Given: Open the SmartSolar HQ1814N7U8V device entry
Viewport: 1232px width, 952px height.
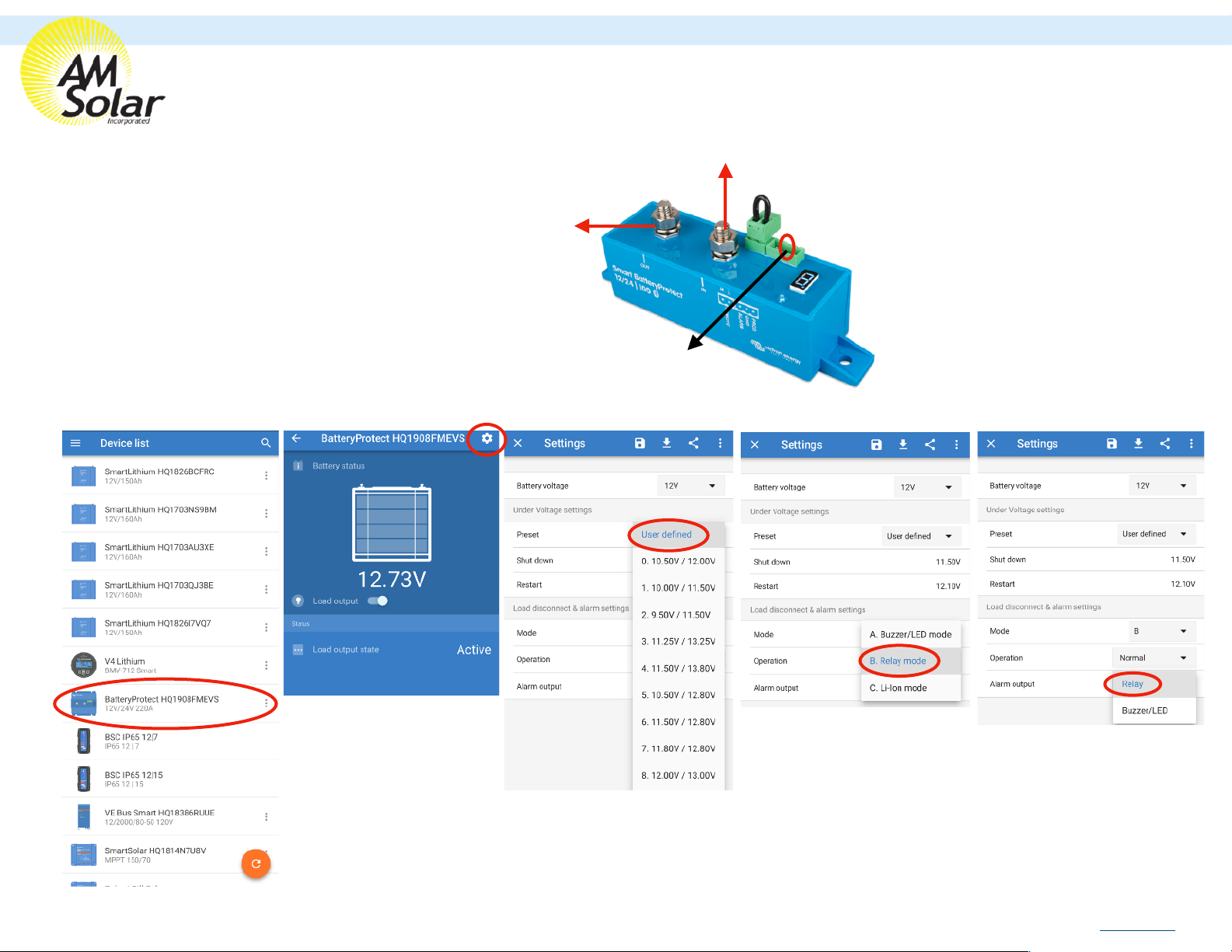Looking at the screenshot, I should click(x=170, y=855).
